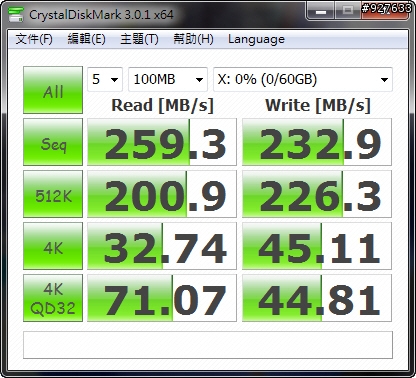The image size is (416, 378).
Task: Expand the test count dropdown showing 5
Action: click(105, 79)
